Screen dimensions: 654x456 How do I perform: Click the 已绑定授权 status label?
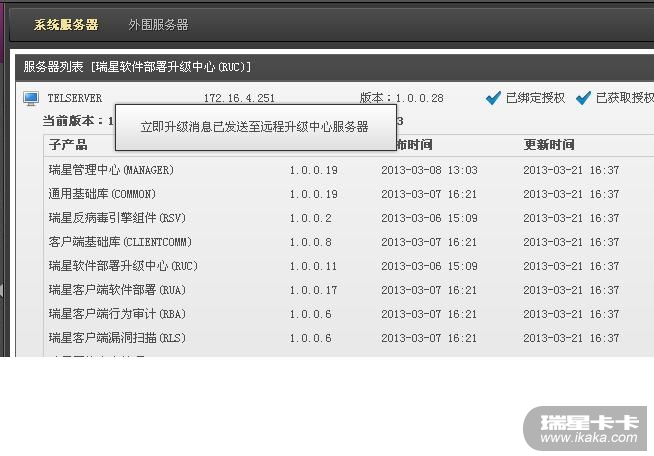click(535, 98)
